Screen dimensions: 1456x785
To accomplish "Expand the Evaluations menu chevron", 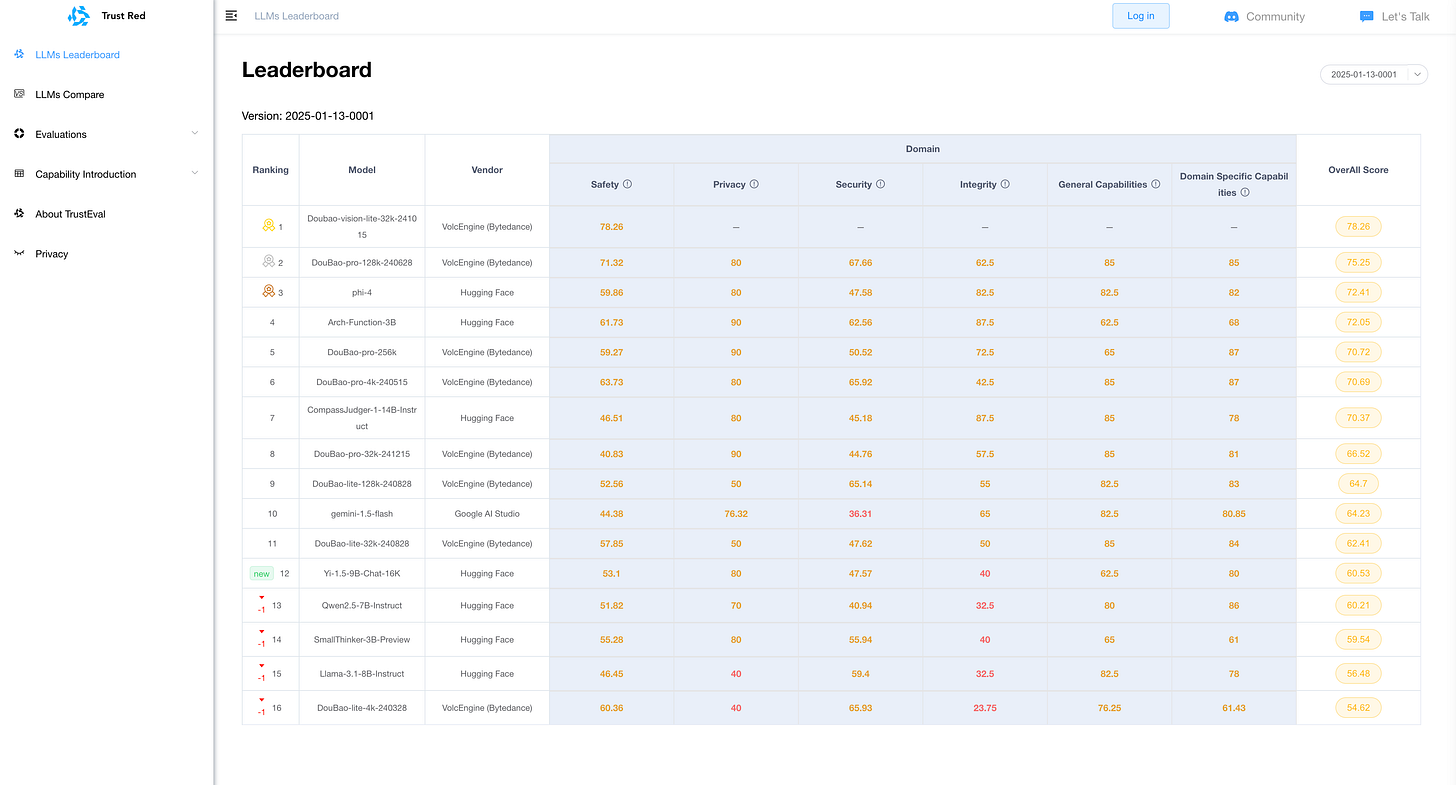I will [x=195, y=133].
